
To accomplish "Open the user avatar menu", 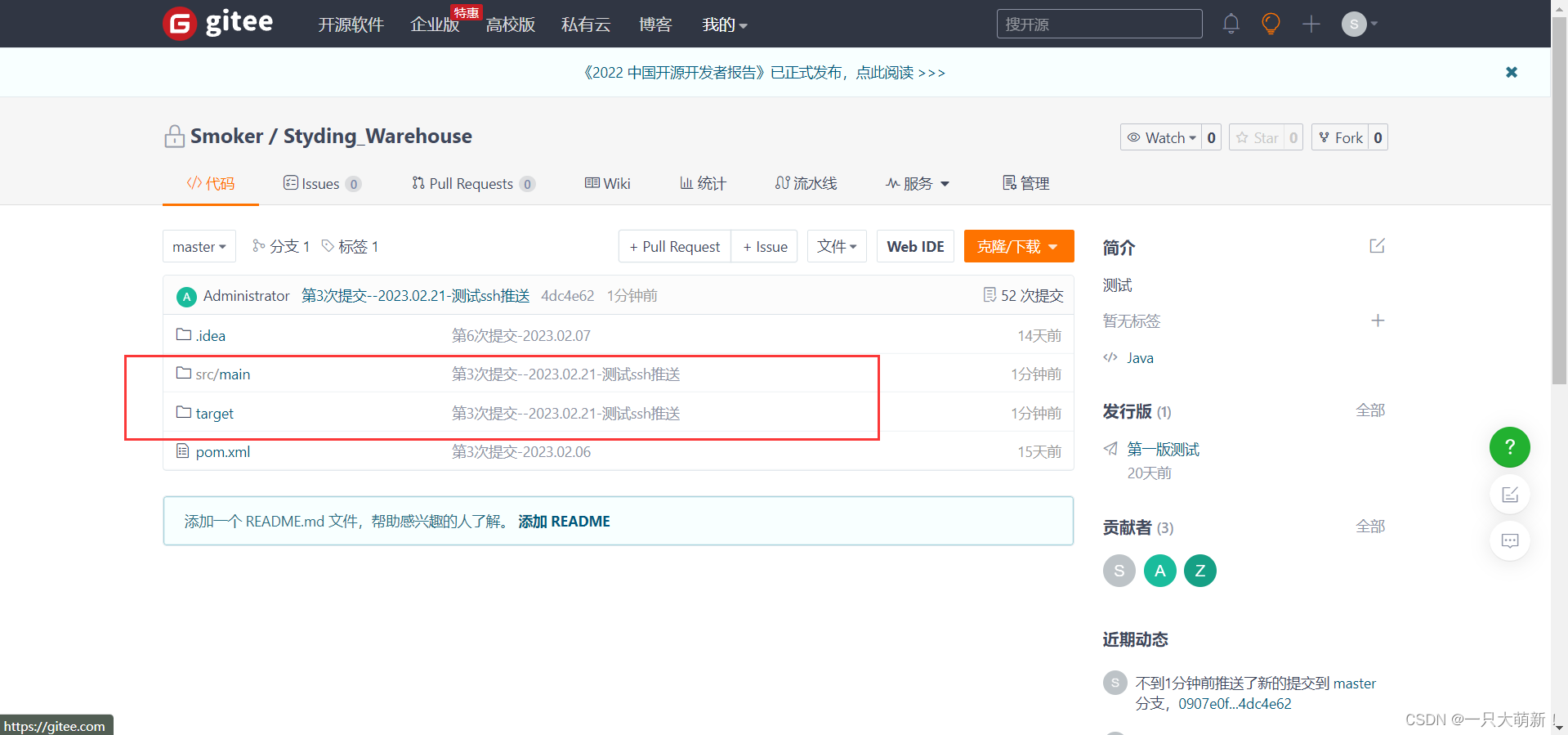I will [x=1359, y=24].
